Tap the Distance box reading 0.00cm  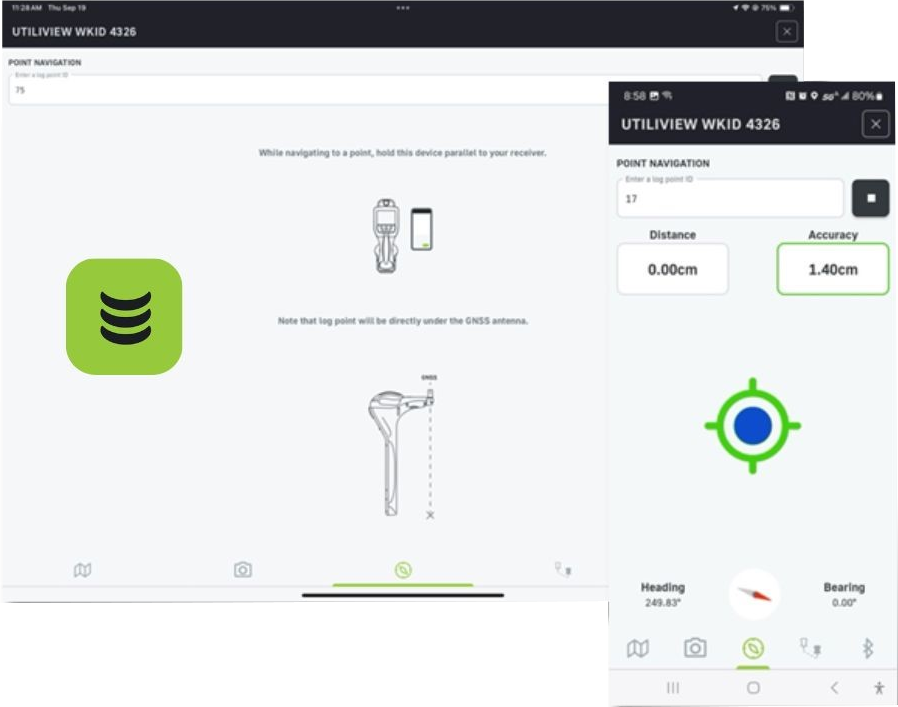pyautogui.click(x=672, y=269)
